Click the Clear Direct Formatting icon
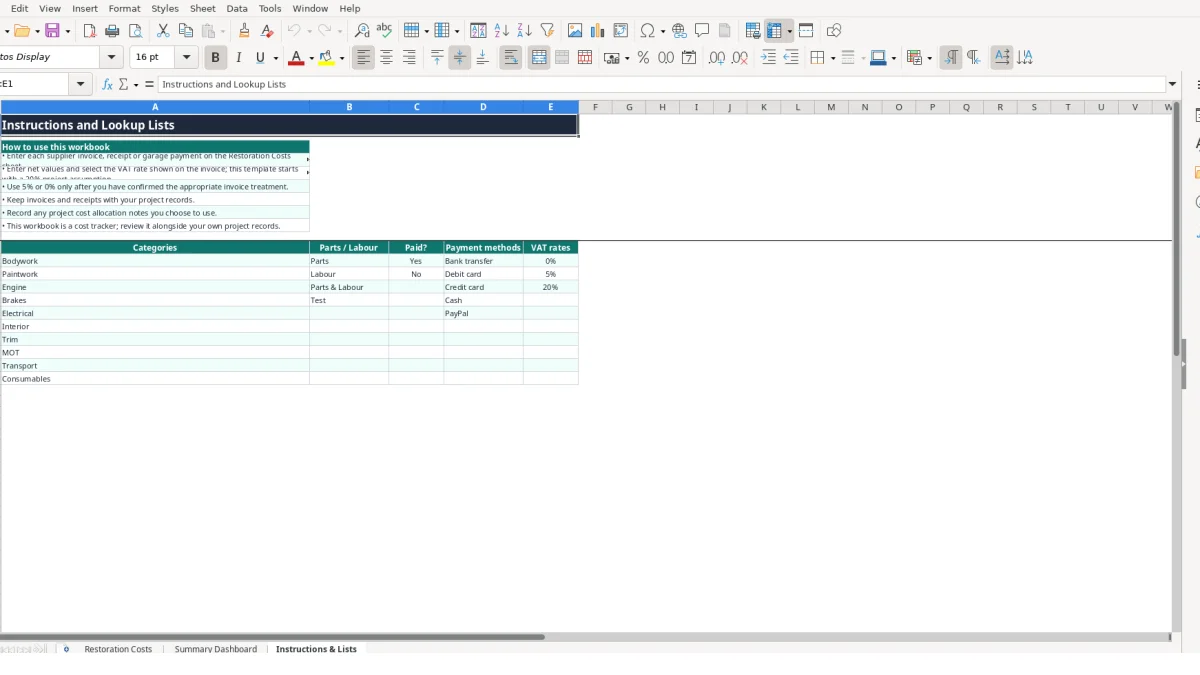This screenshot has width=1200, height=675. point(267,31)
